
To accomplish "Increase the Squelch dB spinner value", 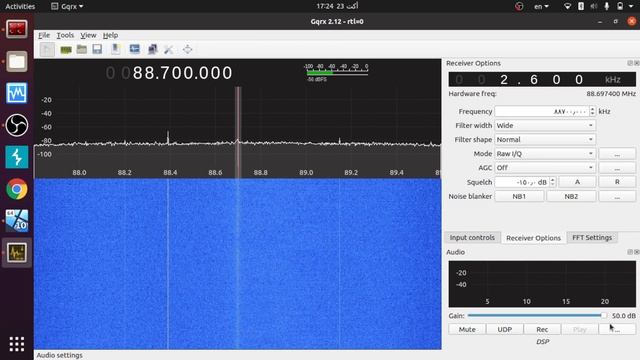I will point(553,180).
